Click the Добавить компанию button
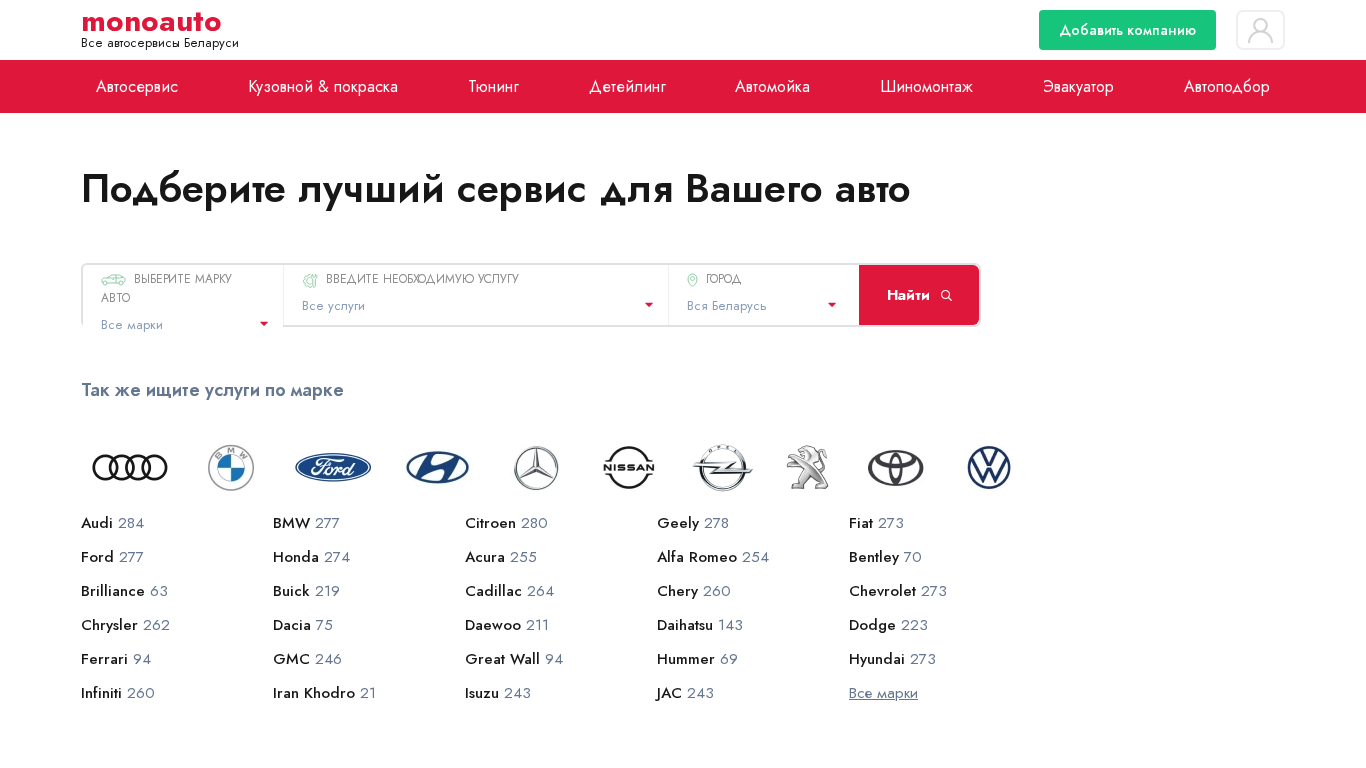The width and height of the screenshot is (1366, 768). (1127, 30)
